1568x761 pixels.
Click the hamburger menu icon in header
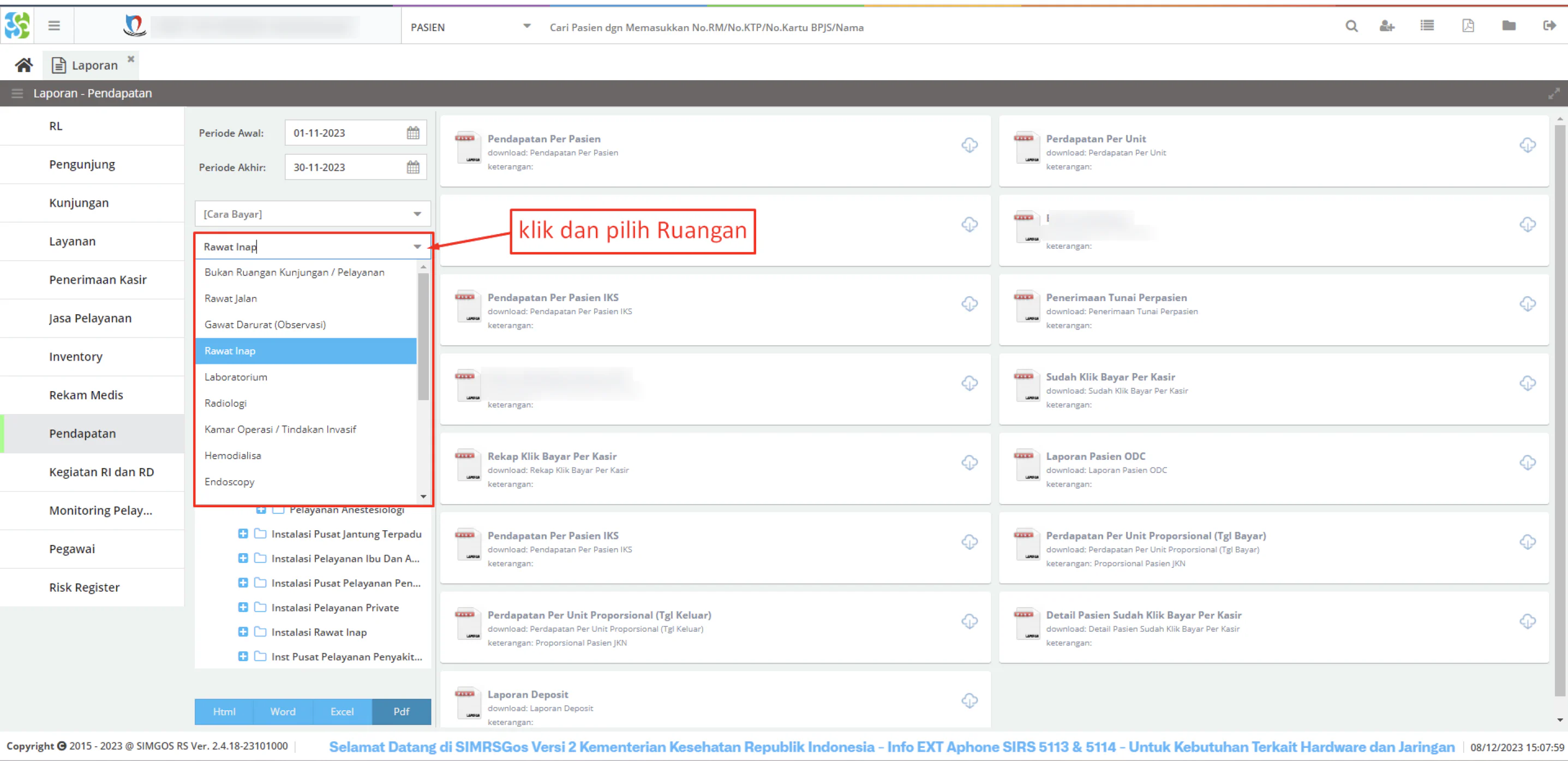(54, 26)
